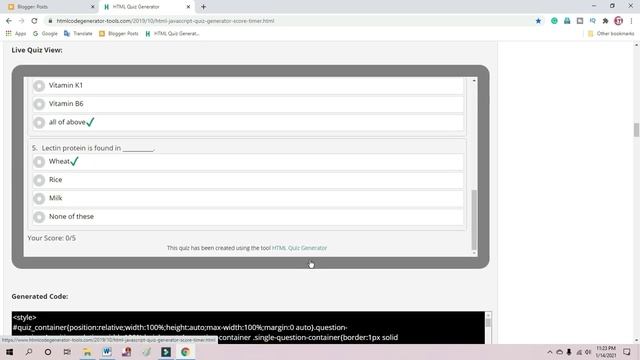The width and height of the screenshot is (640, 360).
Task: Open the green Camtasia taskbar icon
Action: coord(166,352)
